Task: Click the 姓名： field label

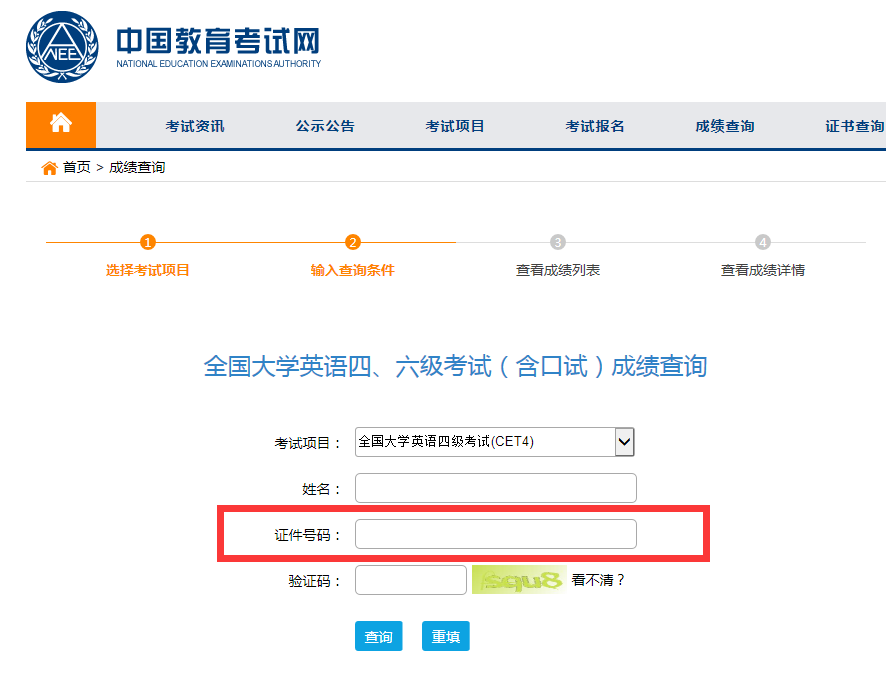Action: (x=322, y=489)
